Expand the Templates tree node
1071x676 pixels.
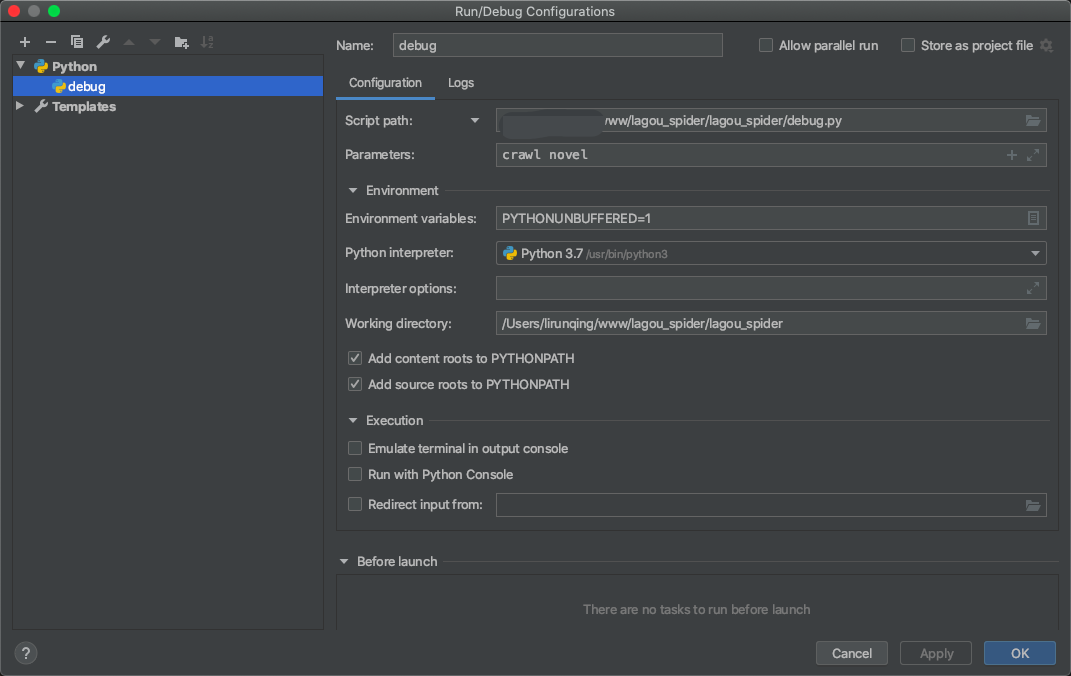(21, 106)
